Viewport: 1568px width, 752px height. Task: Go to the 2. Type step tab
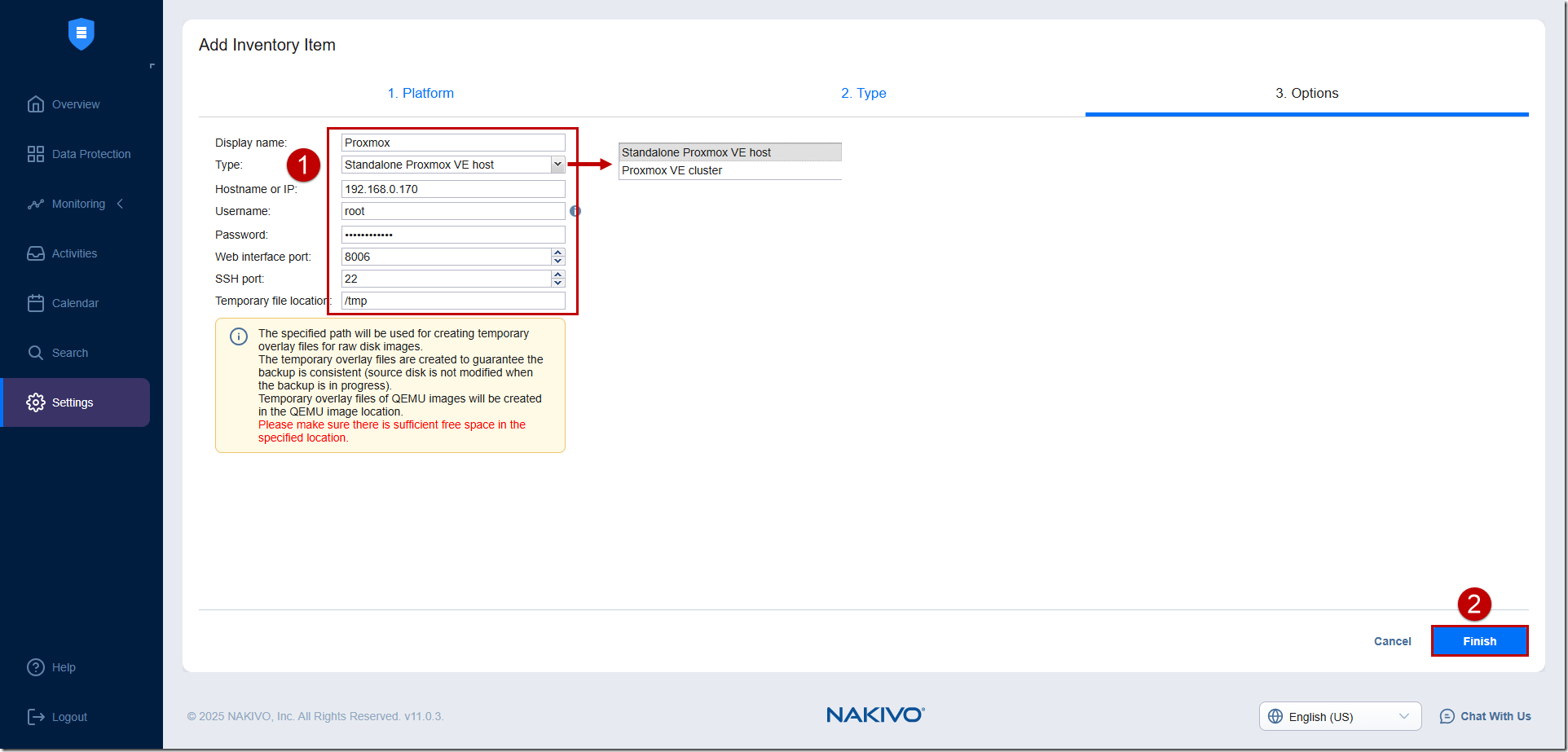point(864,93)
